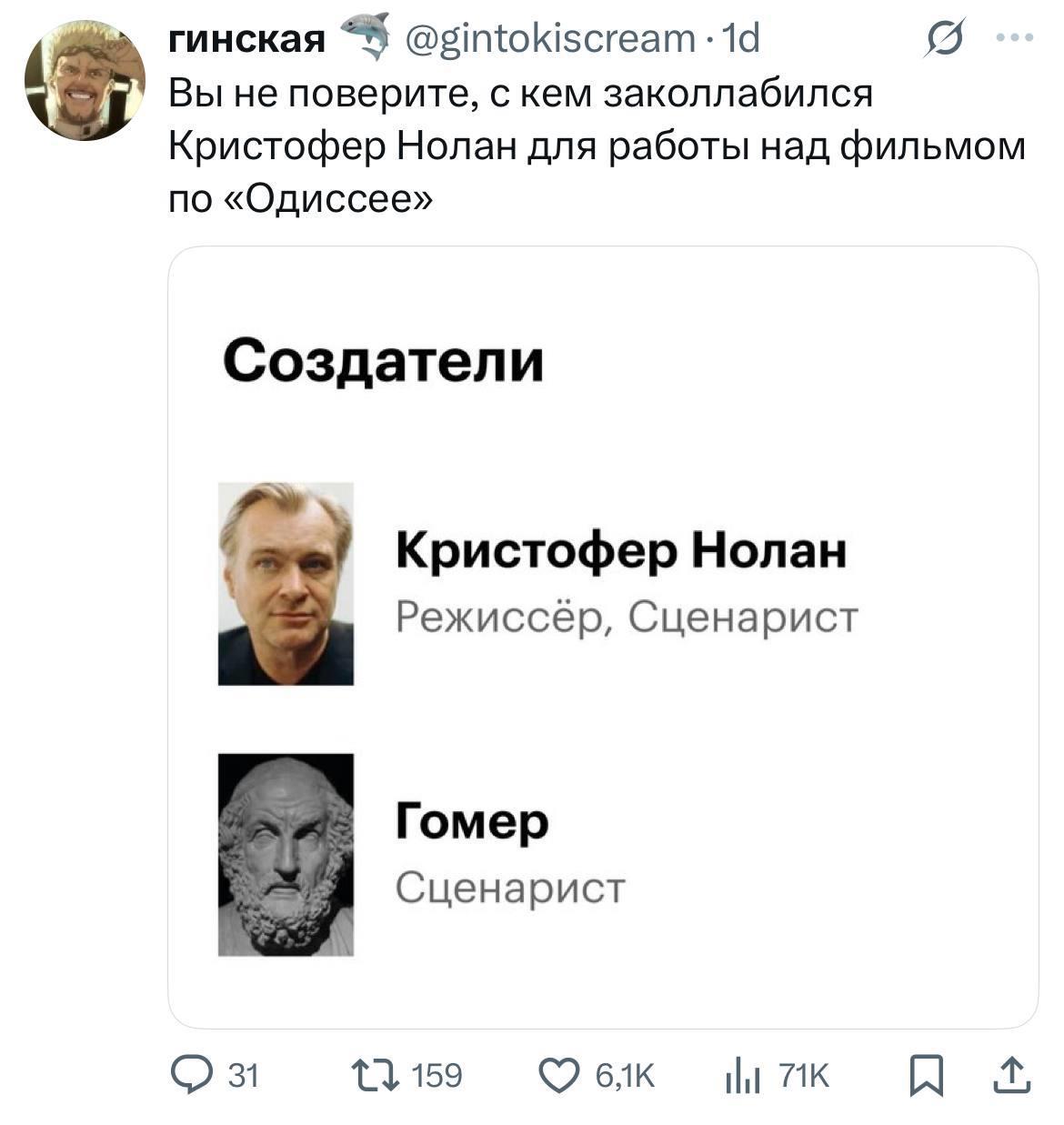
Task: Click the 1d timestamp of the tweet
Action: 739,39
